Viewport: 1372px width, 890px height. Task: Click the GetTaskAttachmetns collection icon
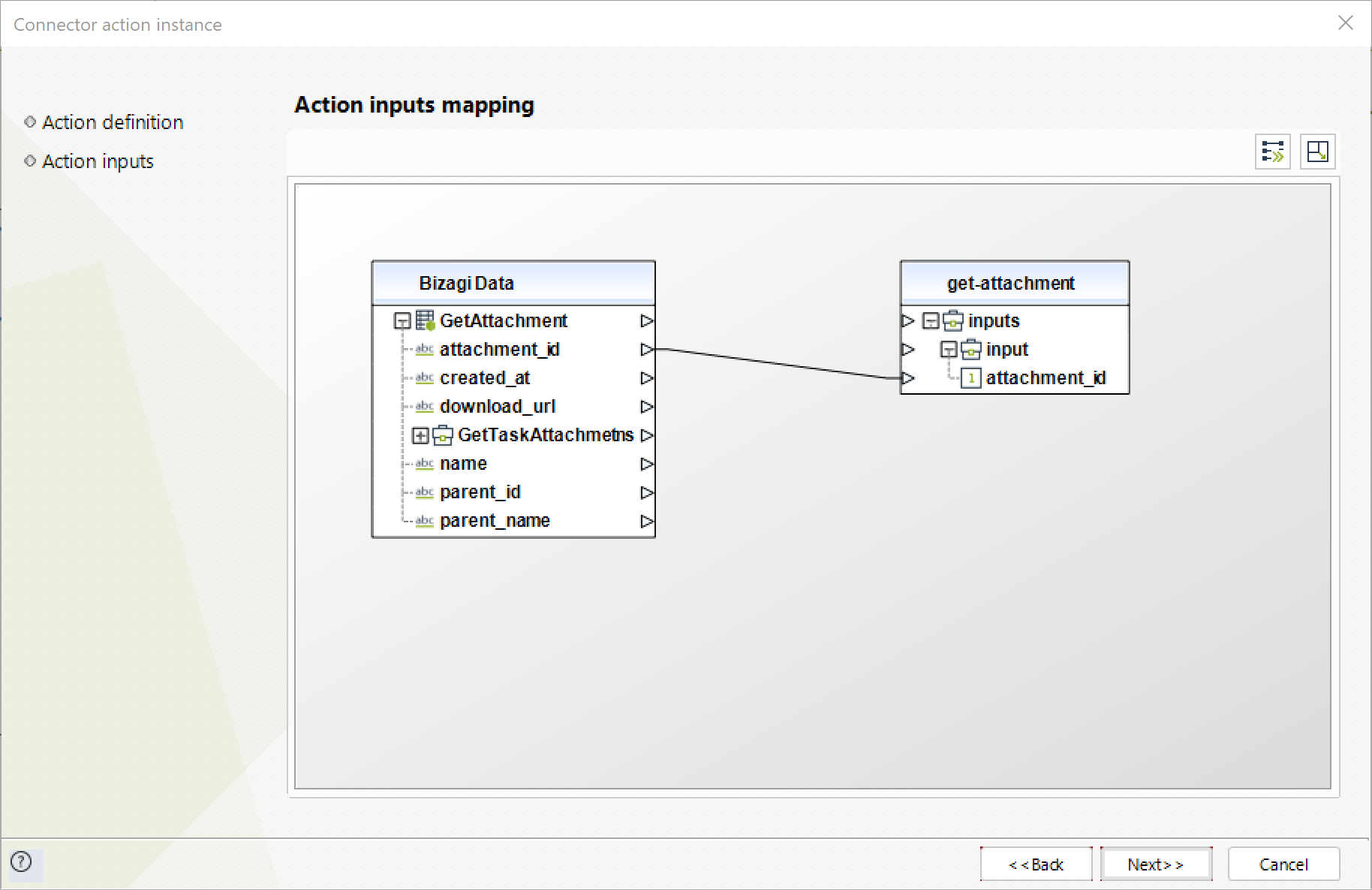point(443,435)
